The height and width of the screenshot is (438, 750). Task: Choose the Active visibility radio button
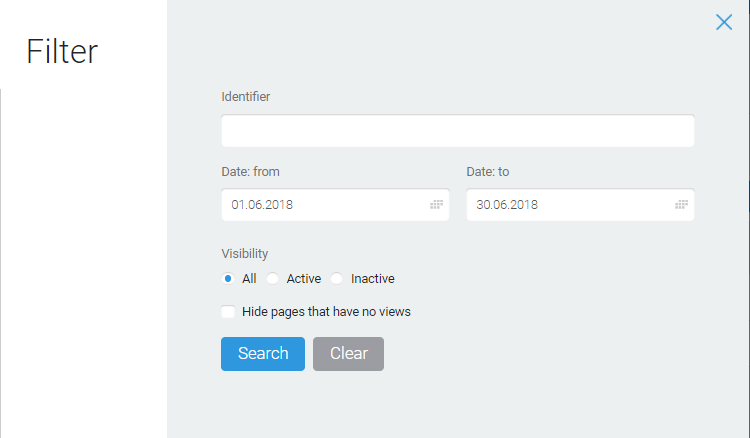[x=272, y=278]
